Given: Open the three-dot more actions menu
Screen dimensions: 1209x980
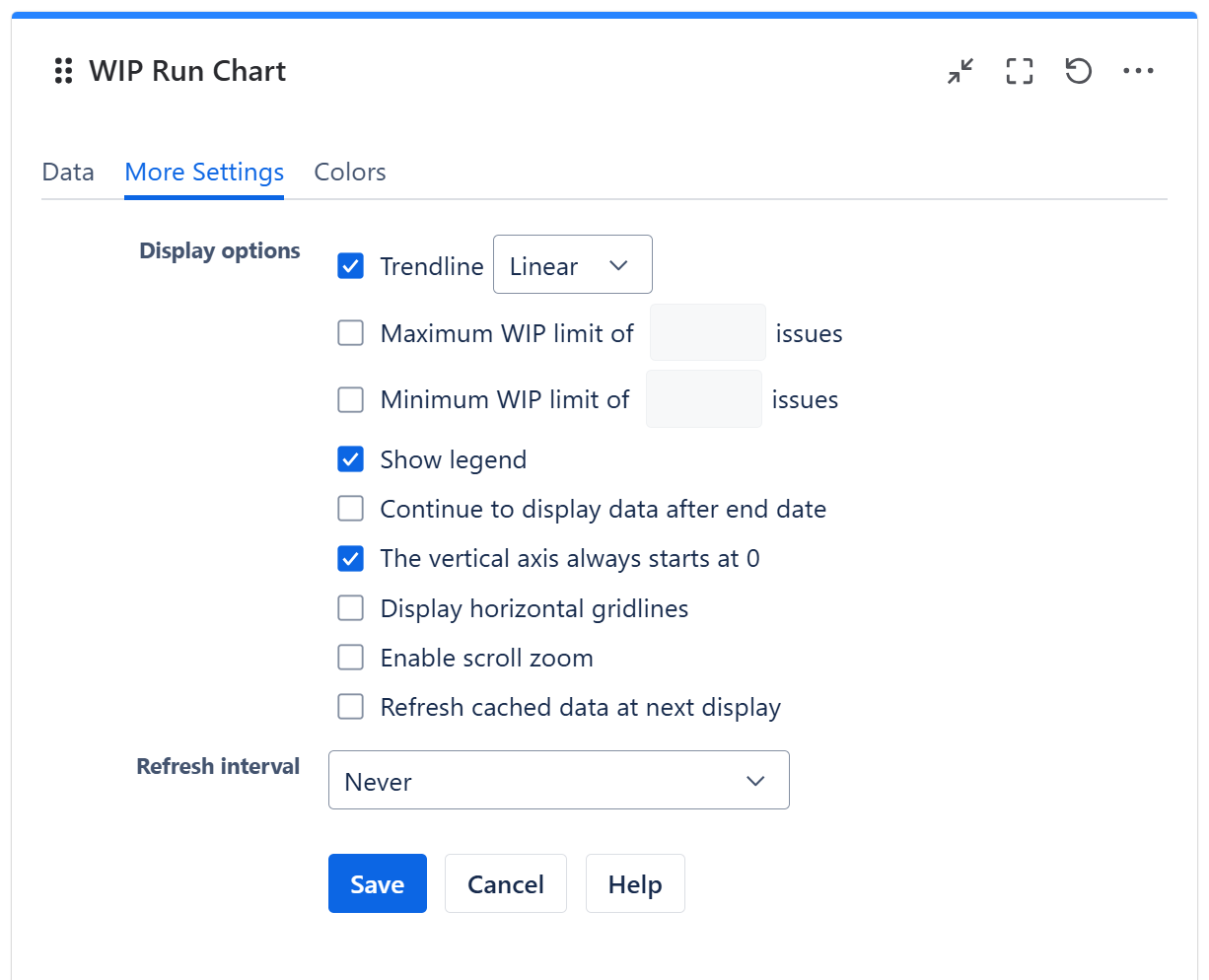Looking at the screenshot, I should point(1138,71).
